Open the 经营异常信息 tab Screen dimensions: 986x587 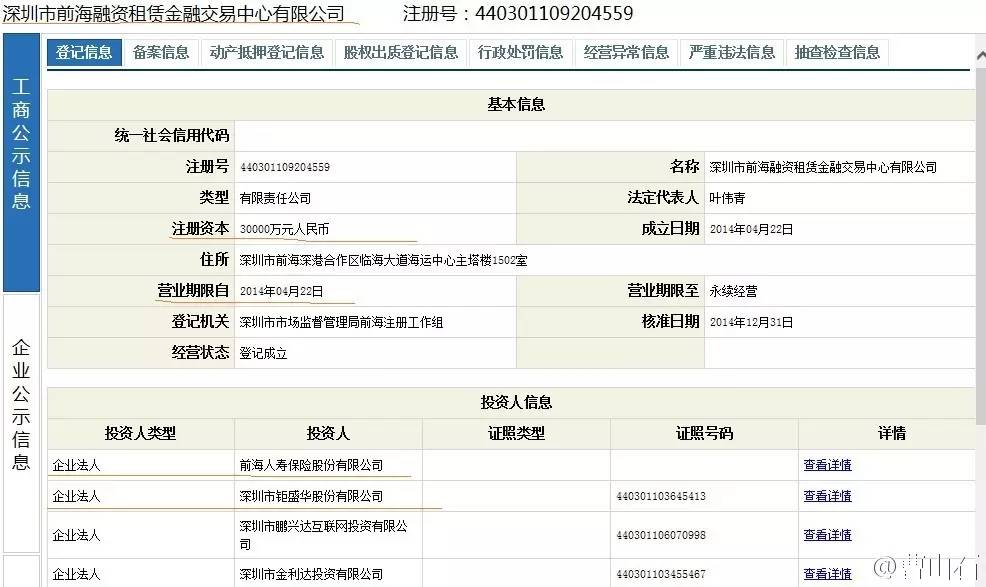[626, 52]
